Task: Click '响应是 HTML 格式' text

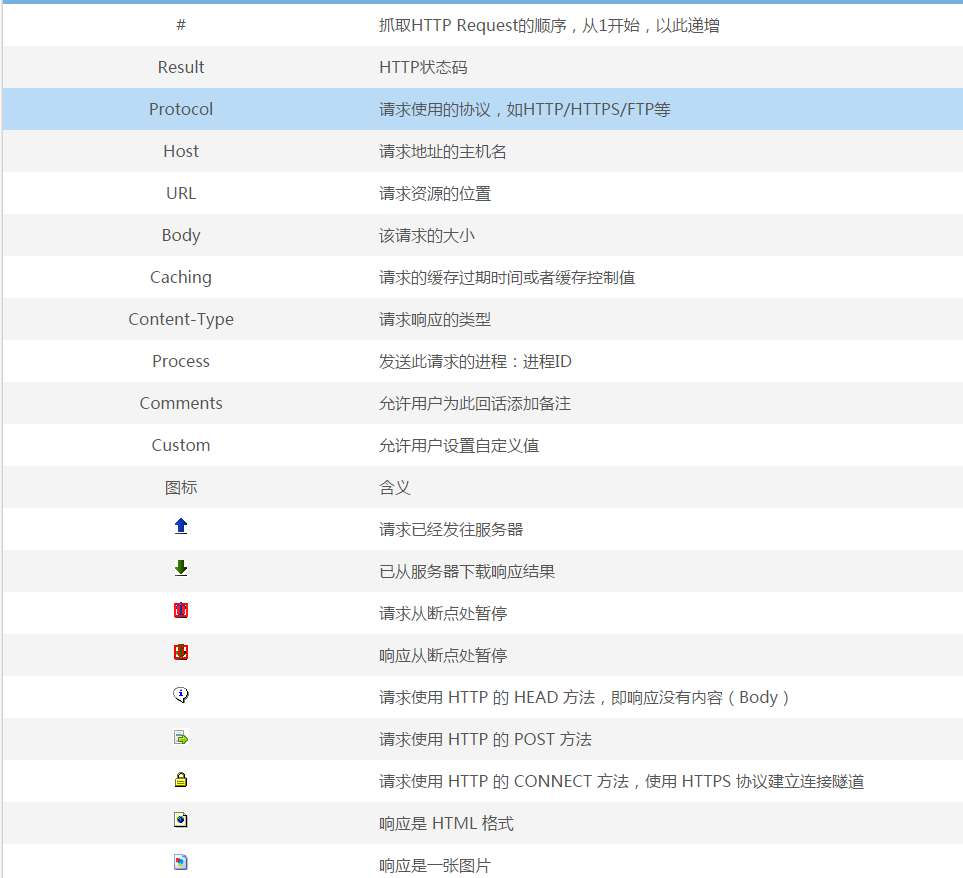Action: click(446, 824)
